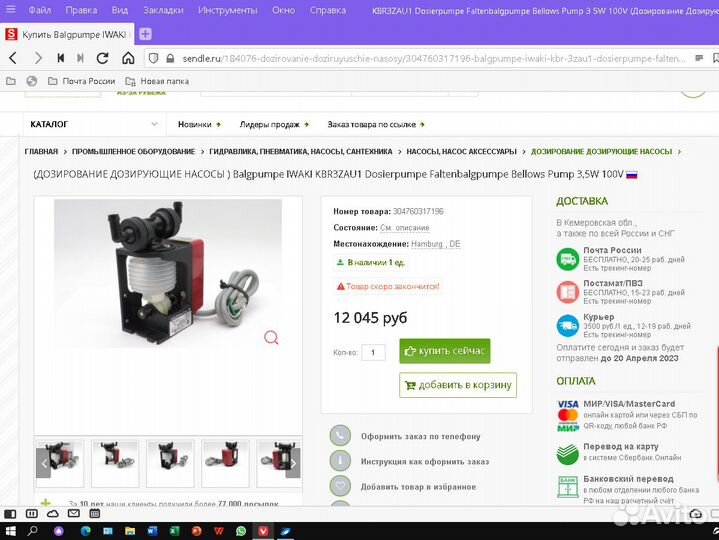Viewport: 719px width, 540px height.
Task: Click the quantity input field
Action: 373,352
